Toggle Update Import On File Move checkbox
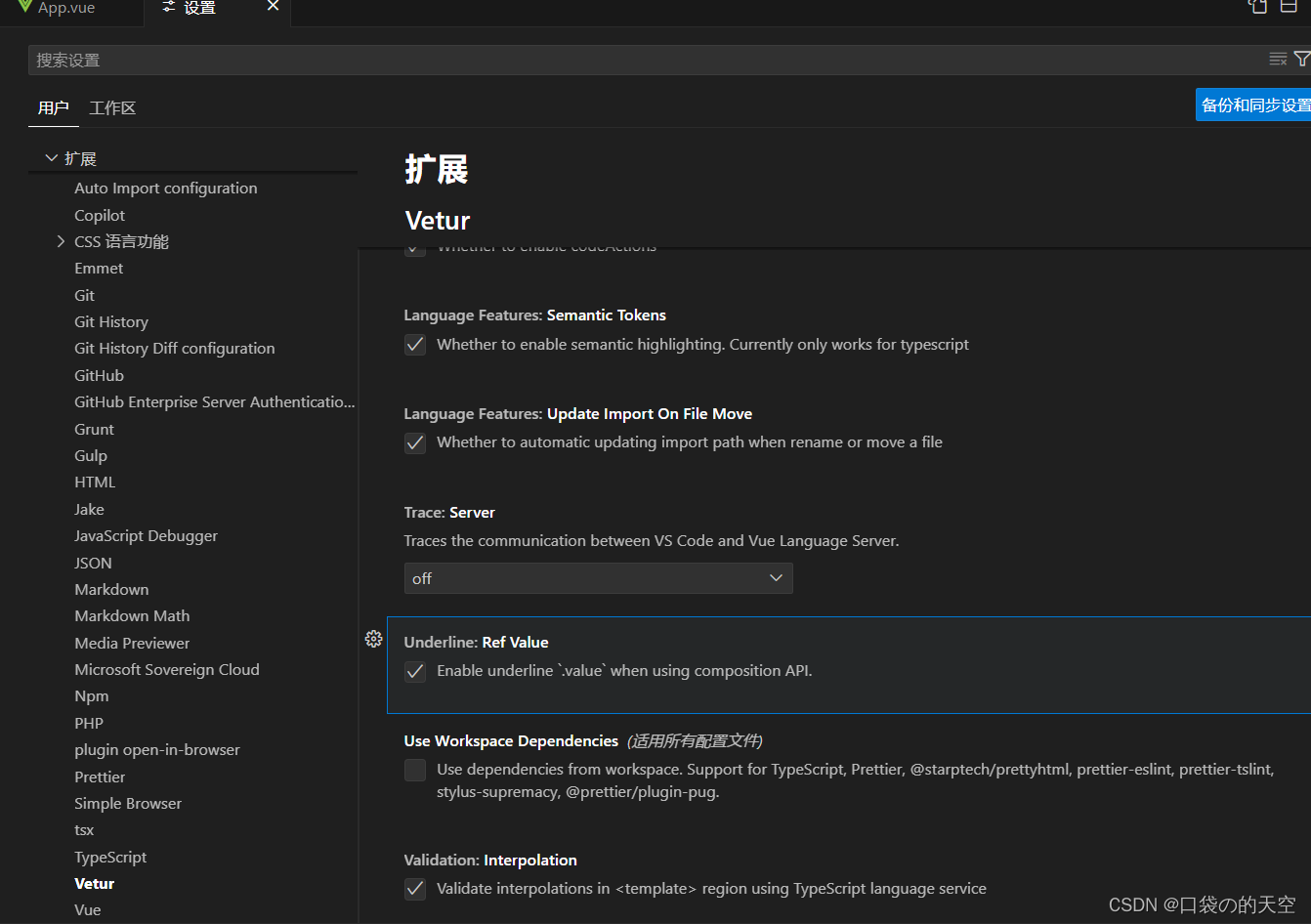This screenshot has width=1311, height=924. pyautogui.click(x=415, y=443)
